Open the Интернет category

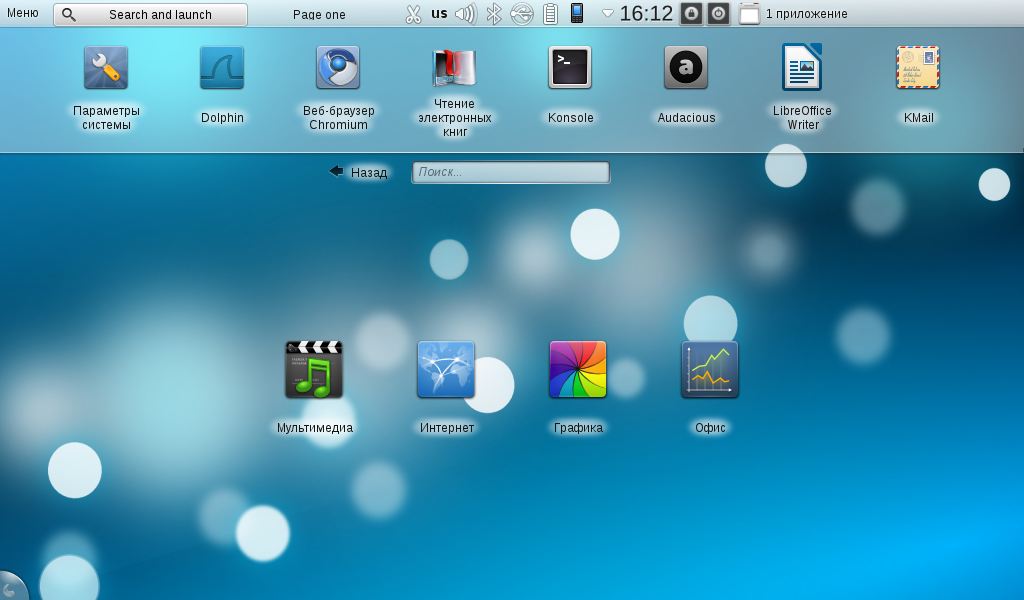click(446, 370)
